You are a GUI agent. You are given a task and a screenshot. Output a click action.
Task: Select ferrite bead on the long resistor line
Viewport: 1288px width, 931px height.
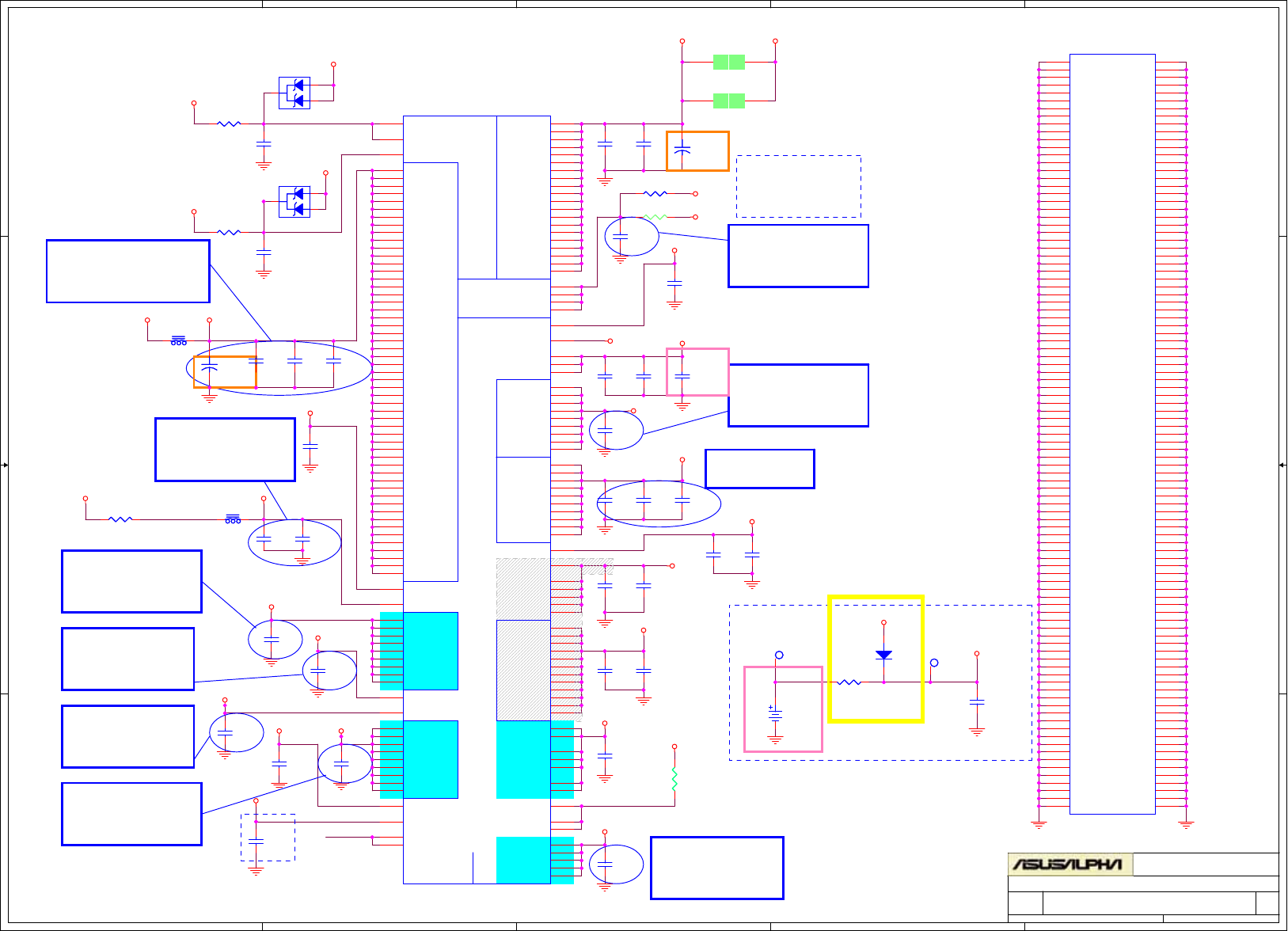[x=233, y=519]
